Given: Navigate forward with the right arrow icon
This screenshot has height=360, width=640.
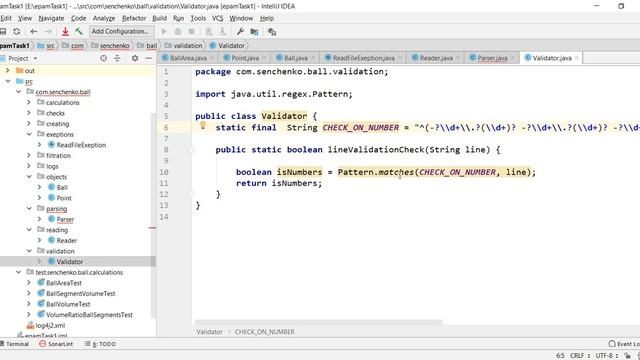Looking at the screenshot, I should coord(48,31).
